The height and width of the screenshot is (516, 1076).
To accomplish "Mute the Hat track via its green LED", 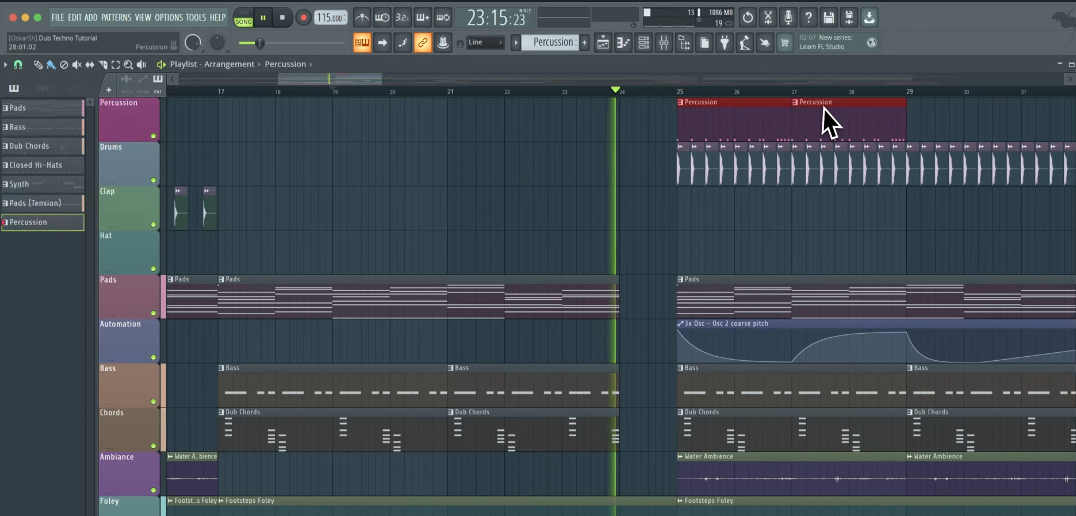I will 153,269.
